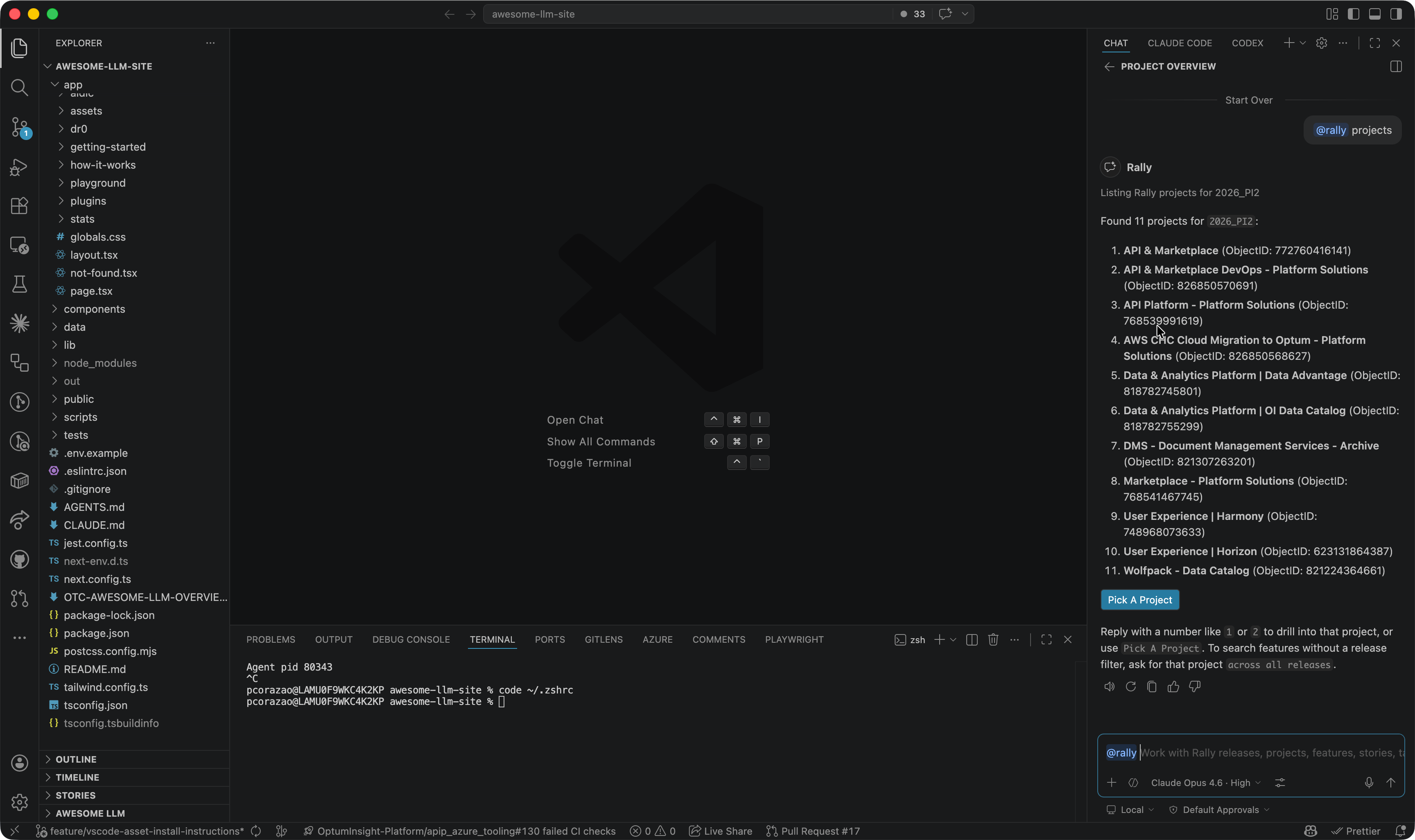Open the Manage gear in activity bar
The width and height of the screenshot is (1415, 840).
[19, 802]
